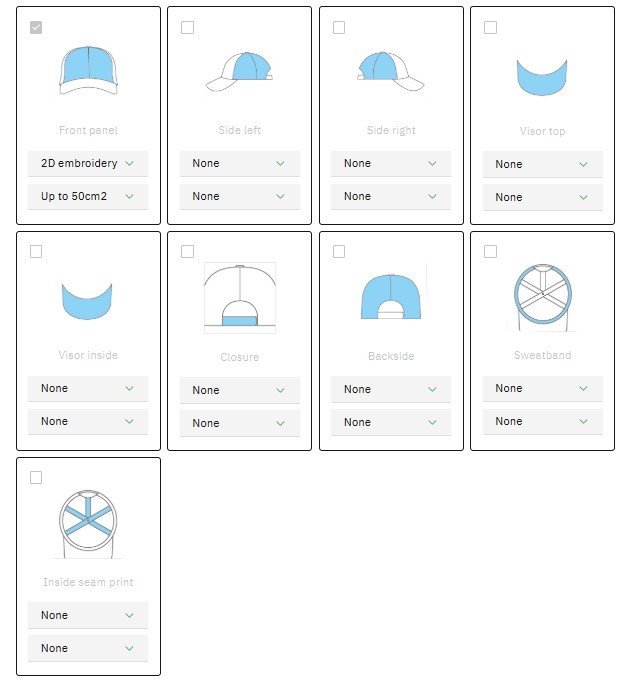This screenshot has height=689, width=632.
Task: Click the Closure cap illustration
Action: 239,297
